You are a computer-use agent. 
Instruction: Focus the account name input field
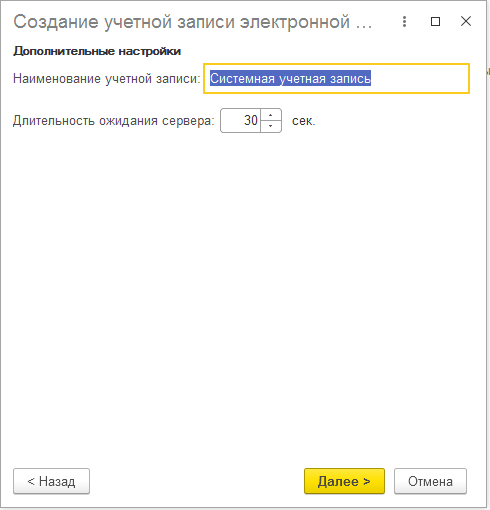(336, 78)
